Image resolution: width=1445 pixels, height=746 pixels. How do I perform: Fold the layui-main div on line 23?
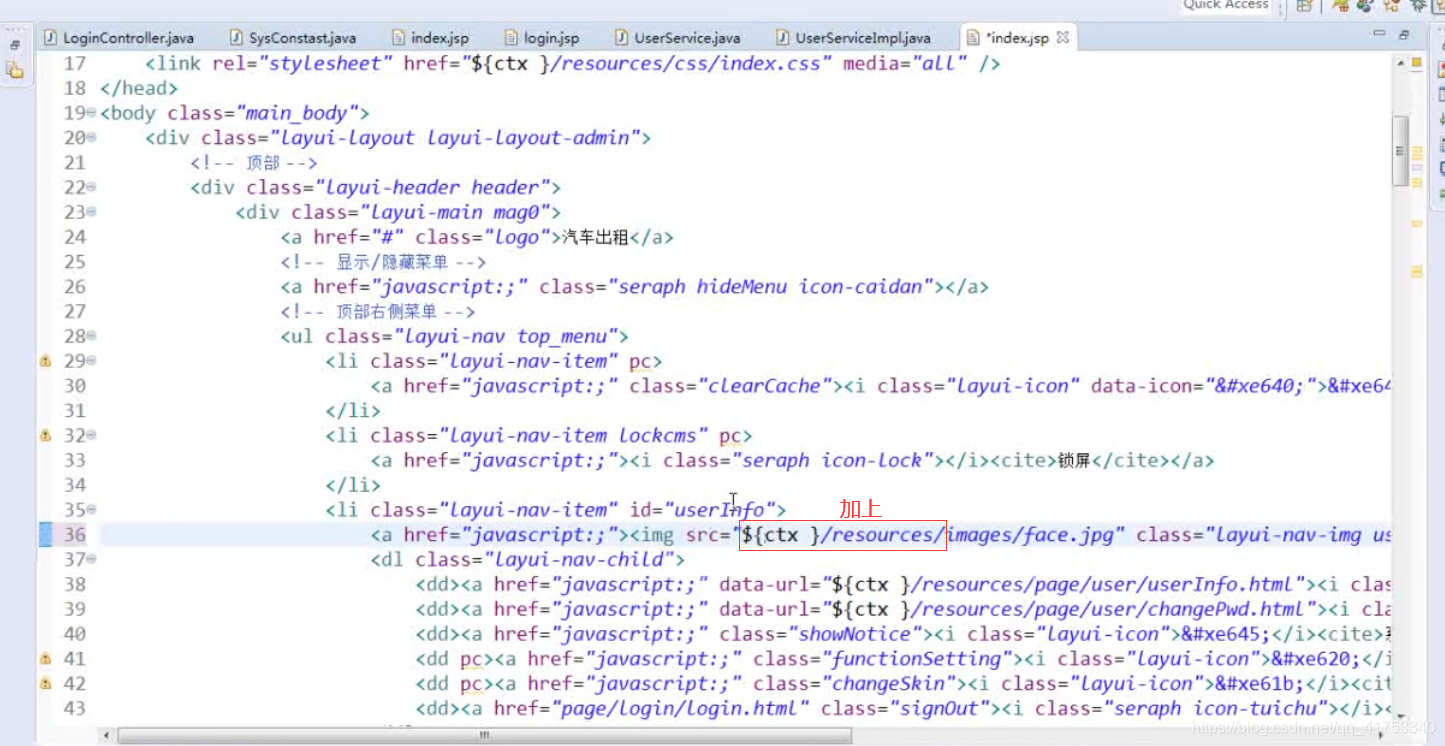click(91, 212)
